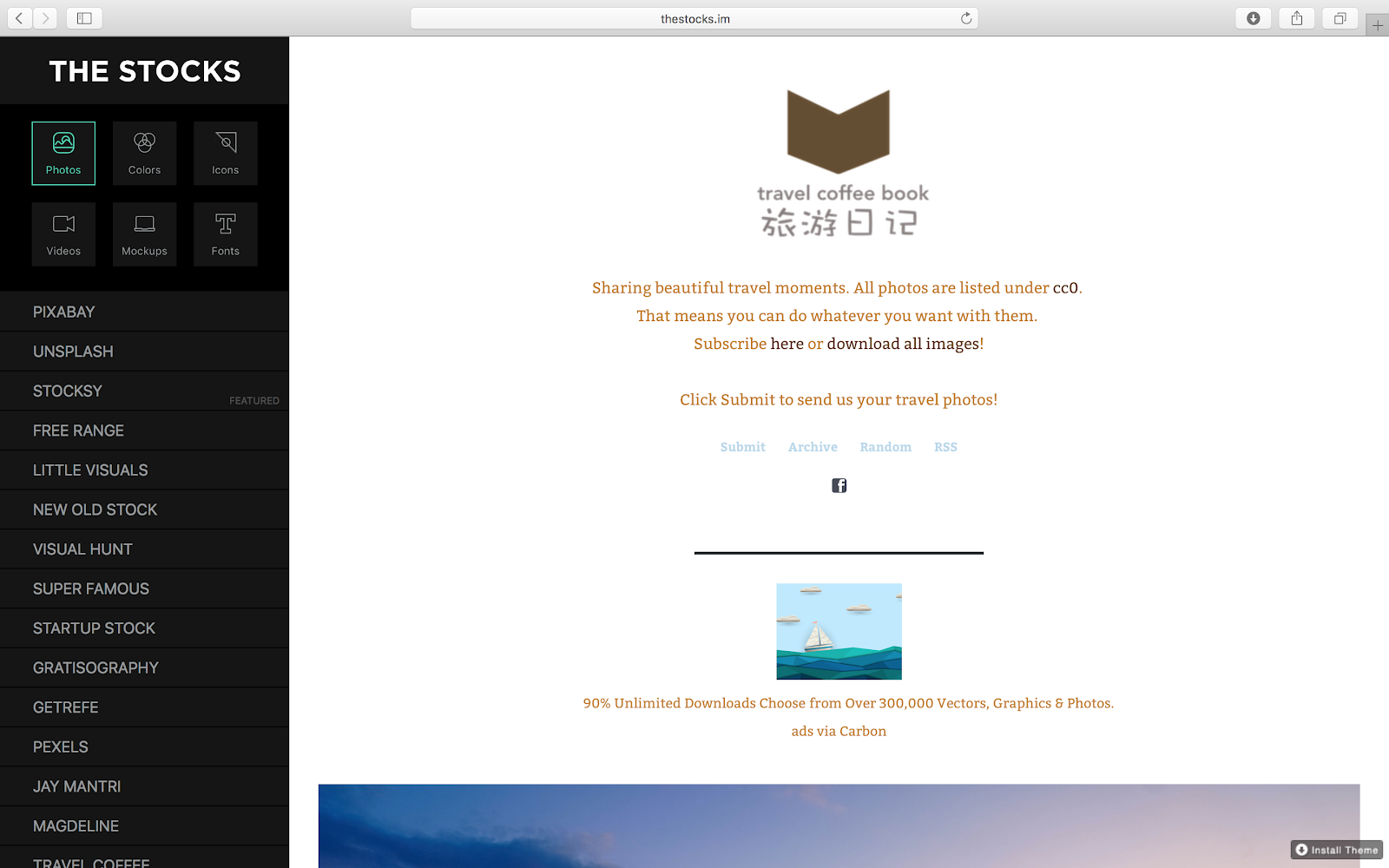This screenshot has height=868, width=1389.
Task: Click the 'here' subscribe link
Action: click(x=787, y=344)
